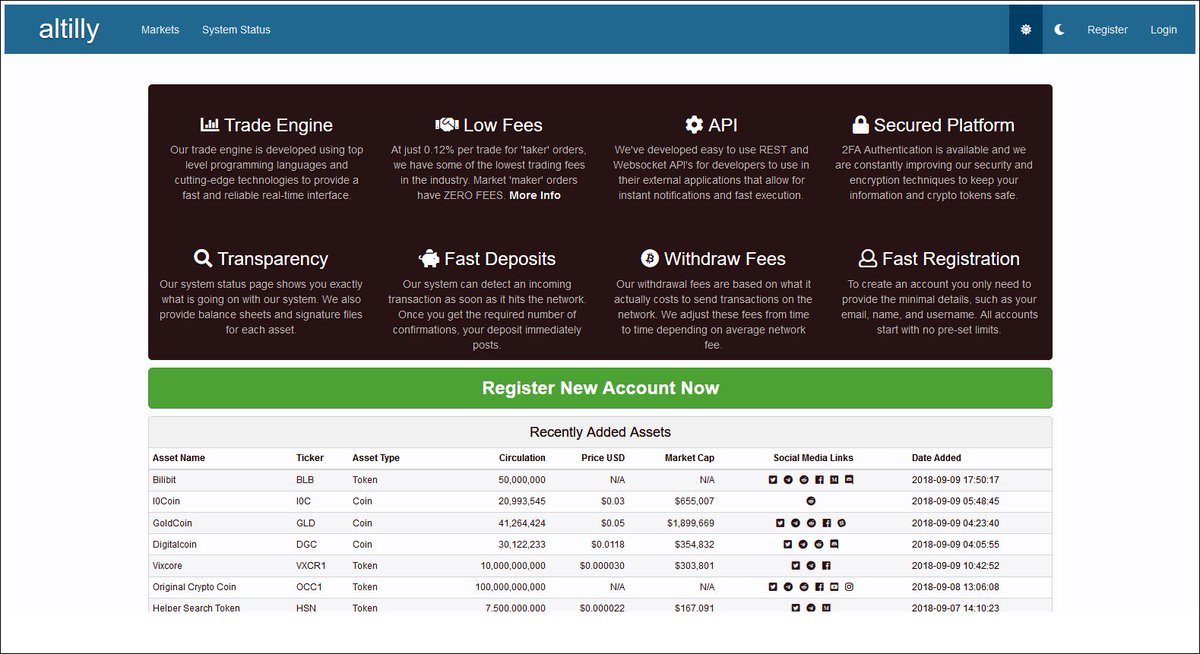Click the Asset Name column header

click(x=178, y=458)
